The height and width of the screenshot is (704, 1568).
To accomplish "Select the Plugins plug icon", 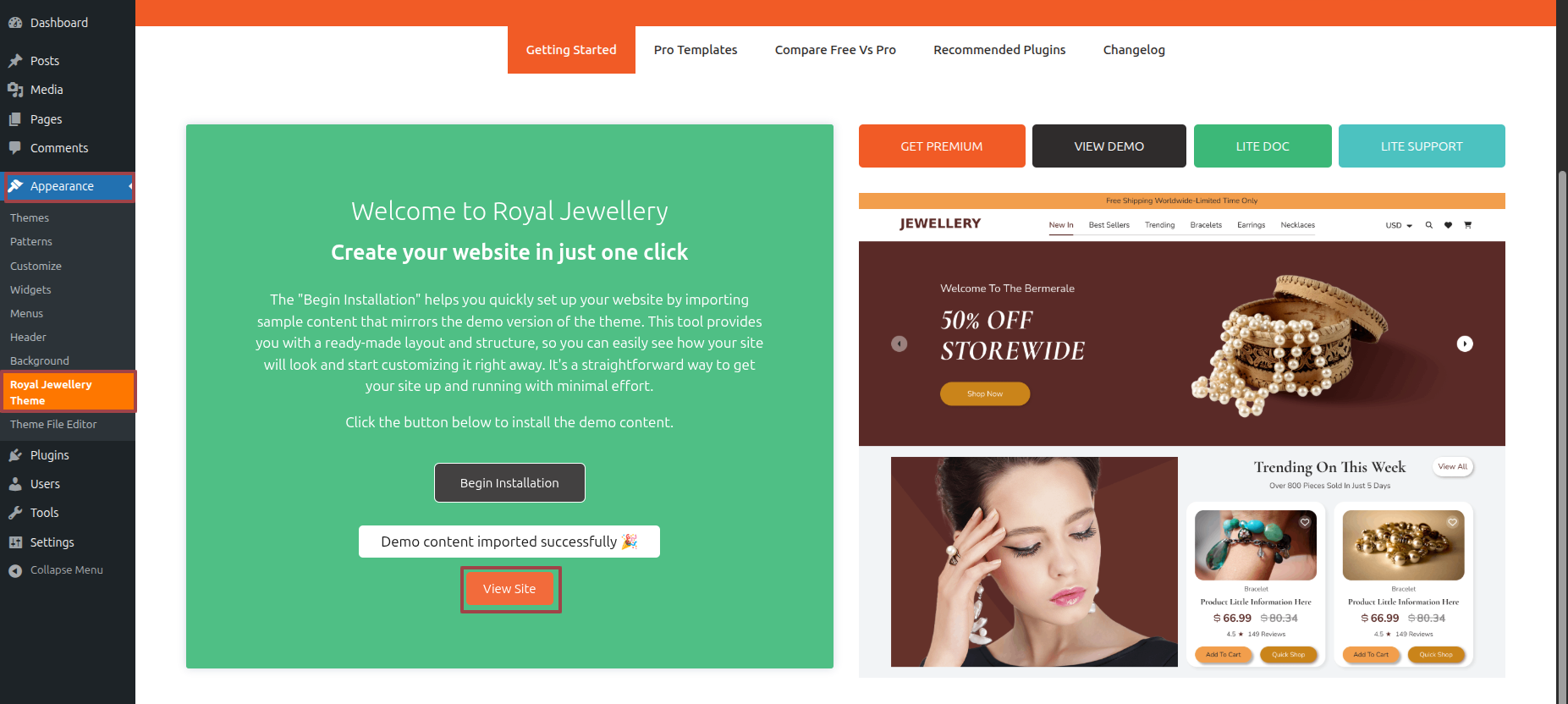I will point(15,455).
